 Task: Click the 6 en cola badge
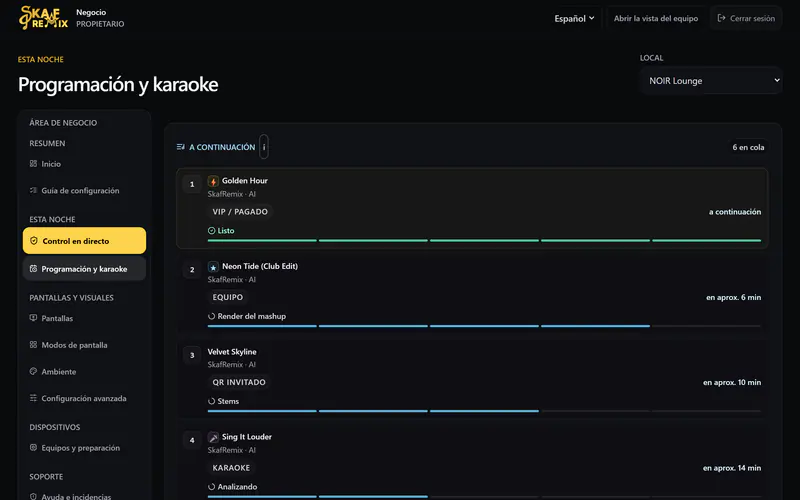tap(748, 147)
